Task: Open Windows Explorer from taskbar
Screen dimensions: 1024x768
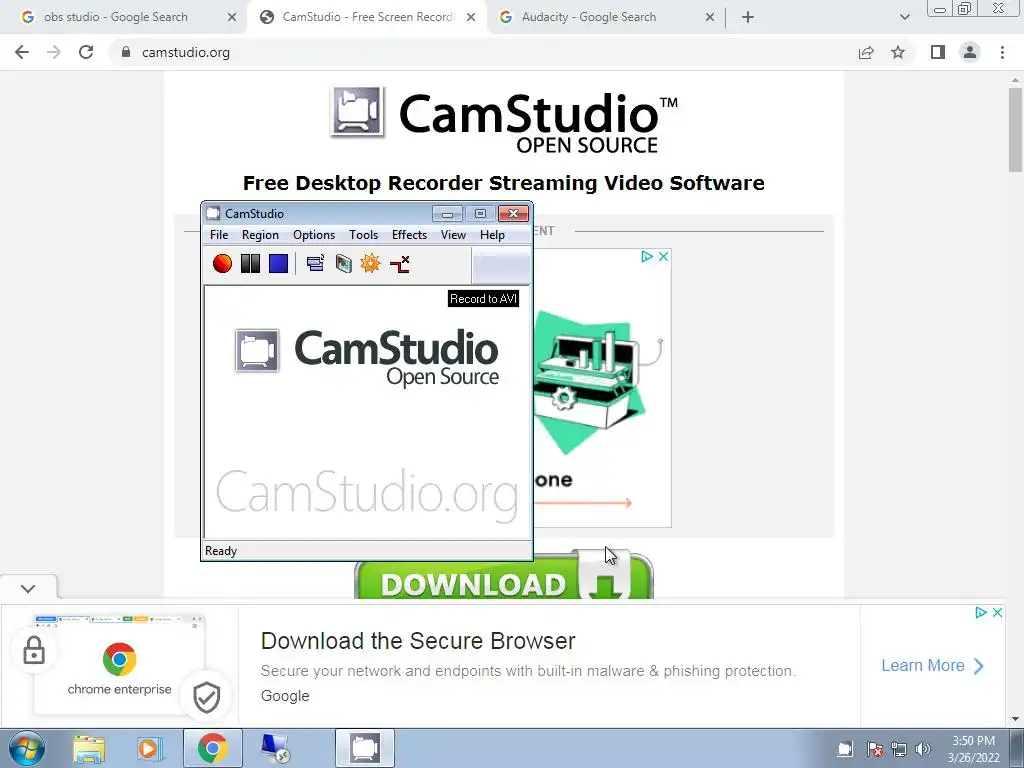Action: [89, 748]
